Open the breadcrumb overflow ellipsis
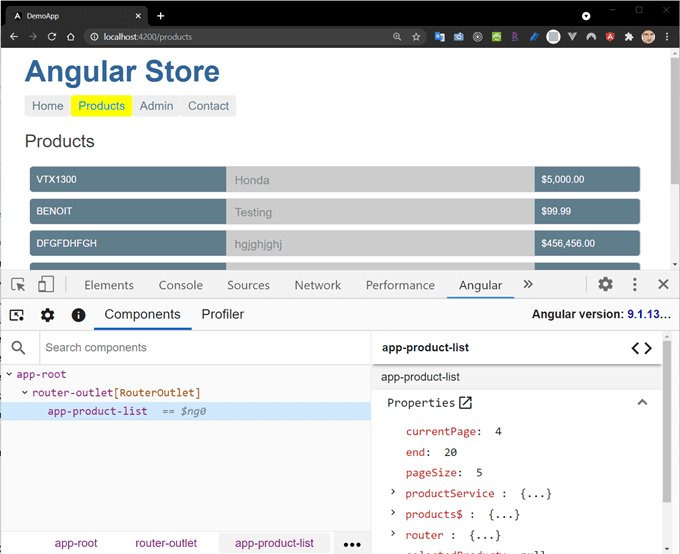 pos(352,544)
